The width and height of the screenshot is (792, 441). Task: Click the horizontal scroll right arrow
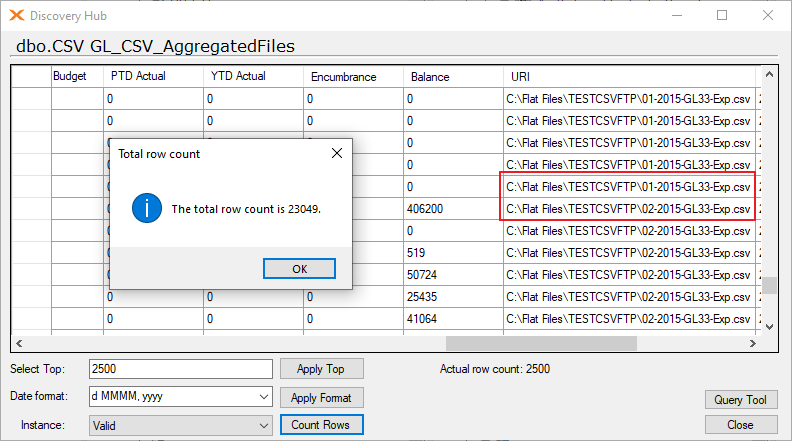(753, 344)
